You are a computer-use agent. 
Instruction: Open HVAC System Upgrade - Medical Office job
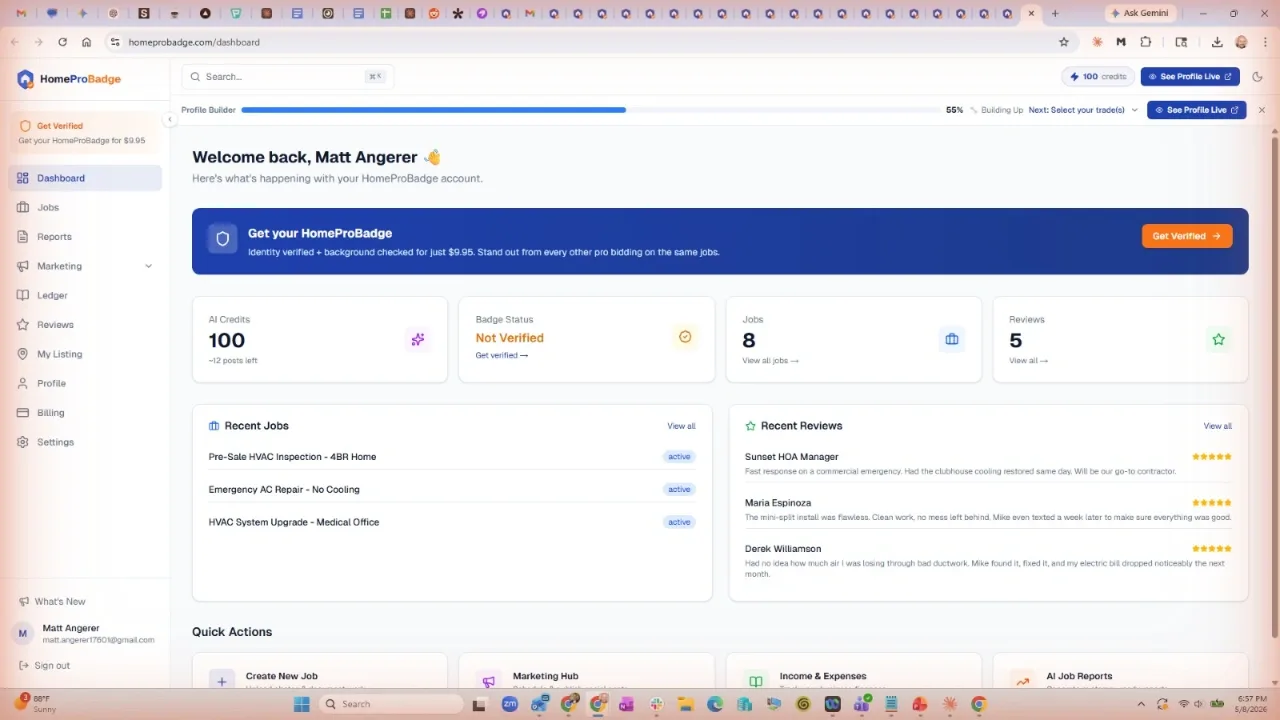pyautogui.click(x=452, y=522)
